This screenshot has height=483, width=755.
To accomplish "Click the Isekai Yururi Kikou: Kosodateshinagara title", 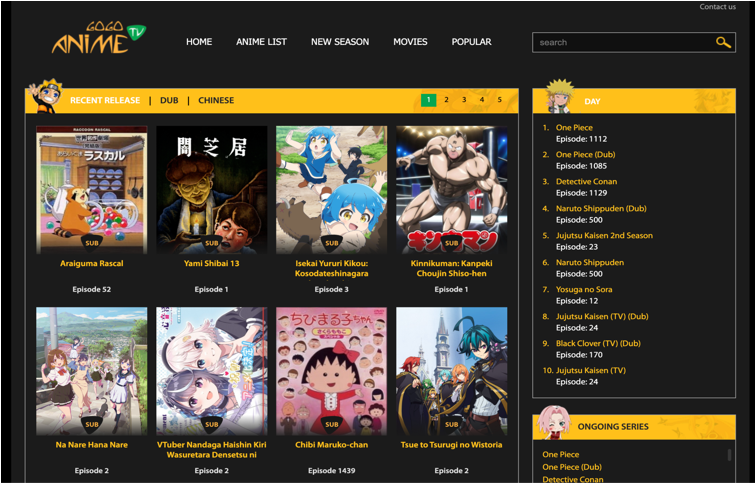I will 332,268.
